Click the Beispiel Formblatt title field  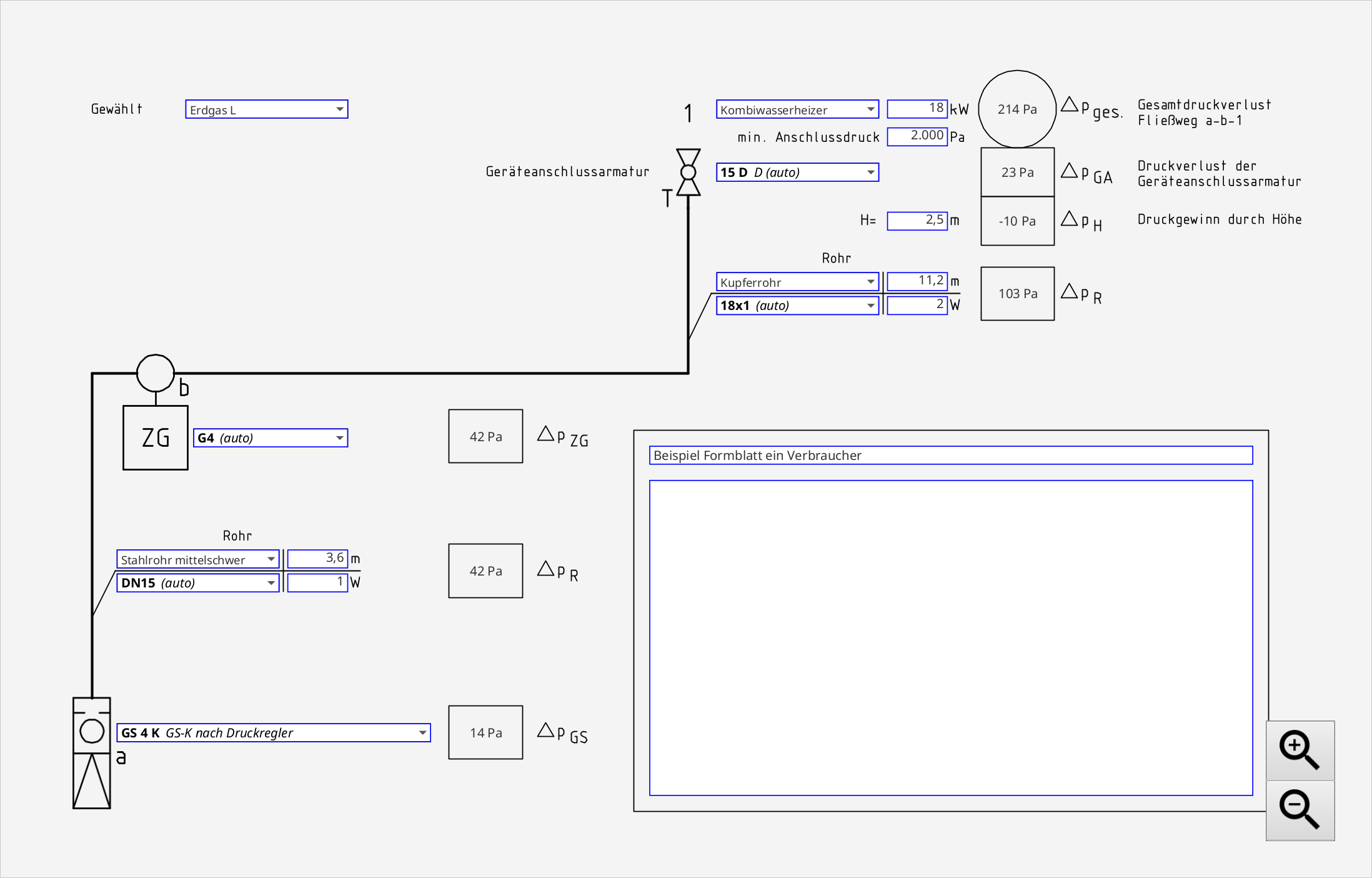point(951,456)
